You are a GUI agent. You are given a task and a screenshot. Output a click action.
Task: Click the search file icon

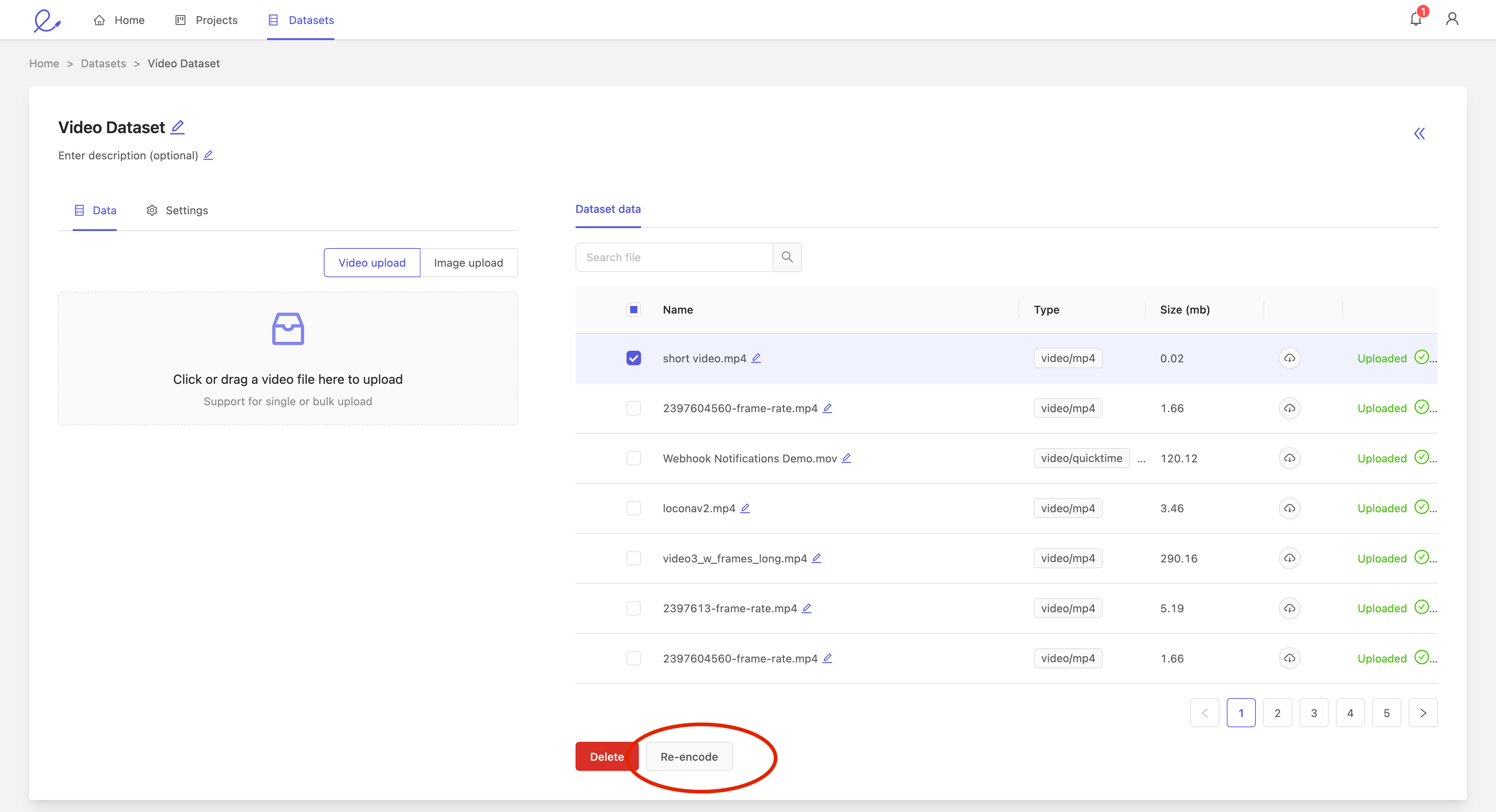789,257
